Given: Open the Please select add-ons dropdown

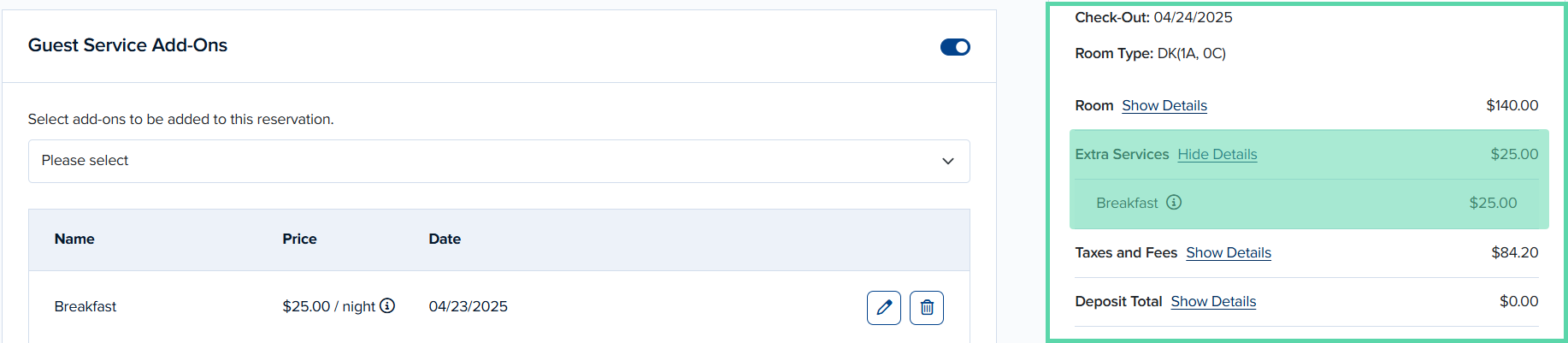Looking at the screenshot, I should 498,161.
